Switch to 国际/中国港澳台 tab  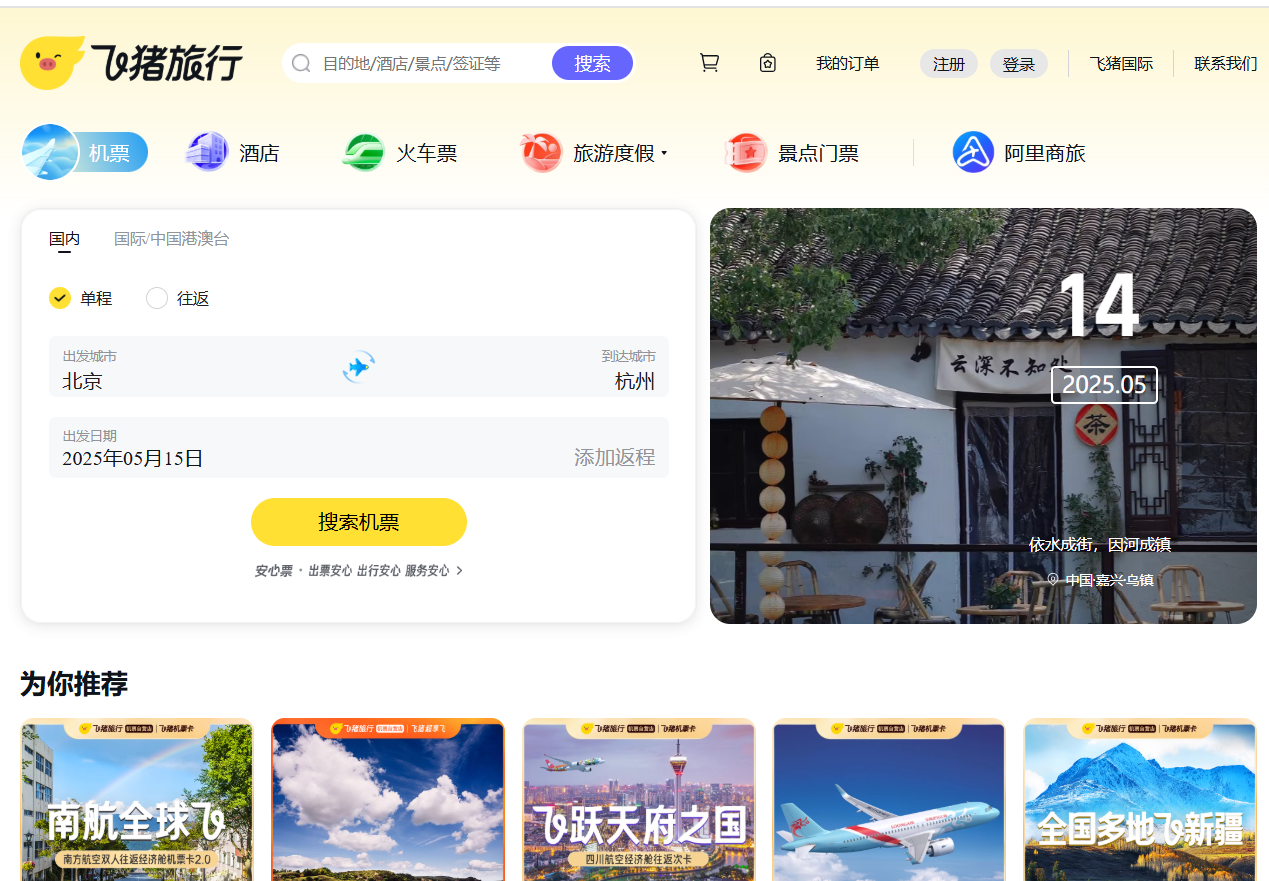(171, 239)
